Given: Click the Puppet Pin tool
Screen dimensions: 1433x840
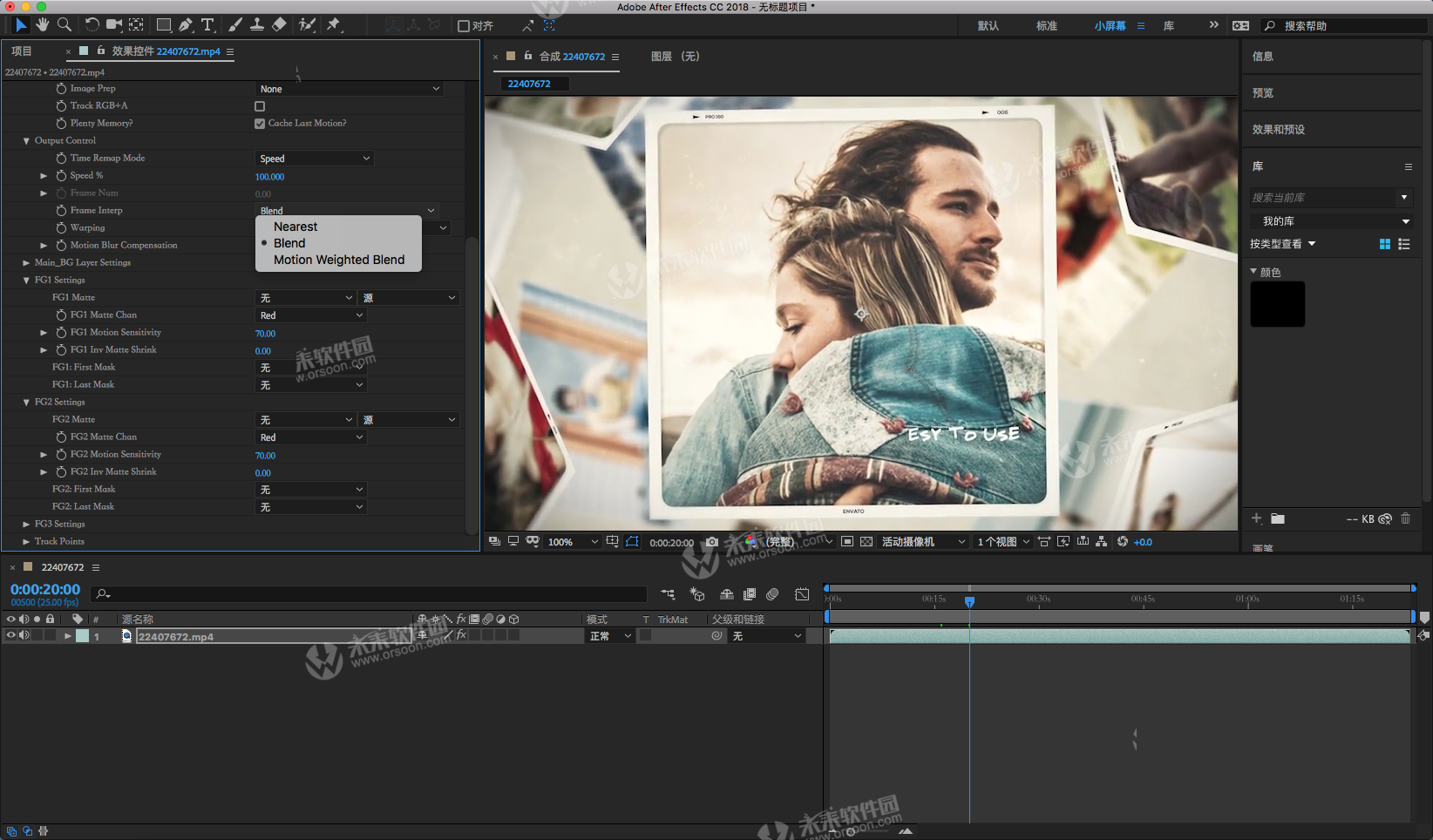Looking at the screenshot, I should 334,24.
